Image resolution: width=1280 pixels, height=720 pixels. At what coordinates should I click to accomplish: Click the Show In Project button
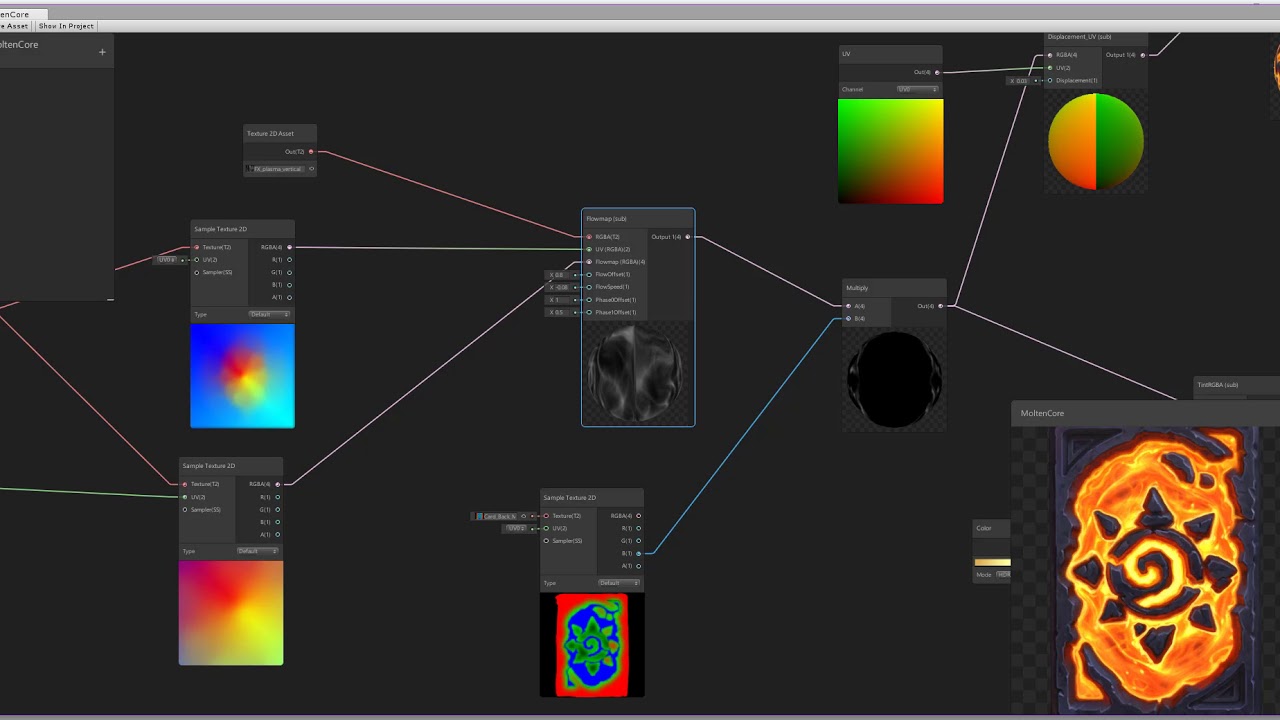tap(66, 26)
